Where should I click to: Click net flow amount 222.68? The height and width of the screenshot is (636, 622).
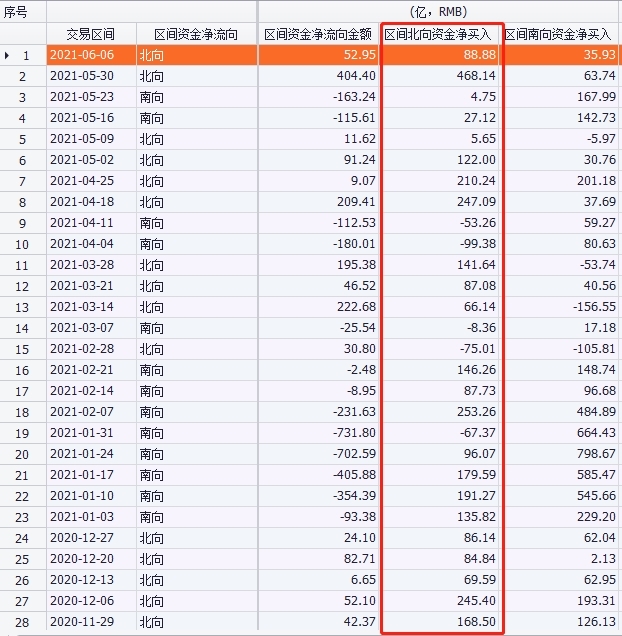[319, 307]
